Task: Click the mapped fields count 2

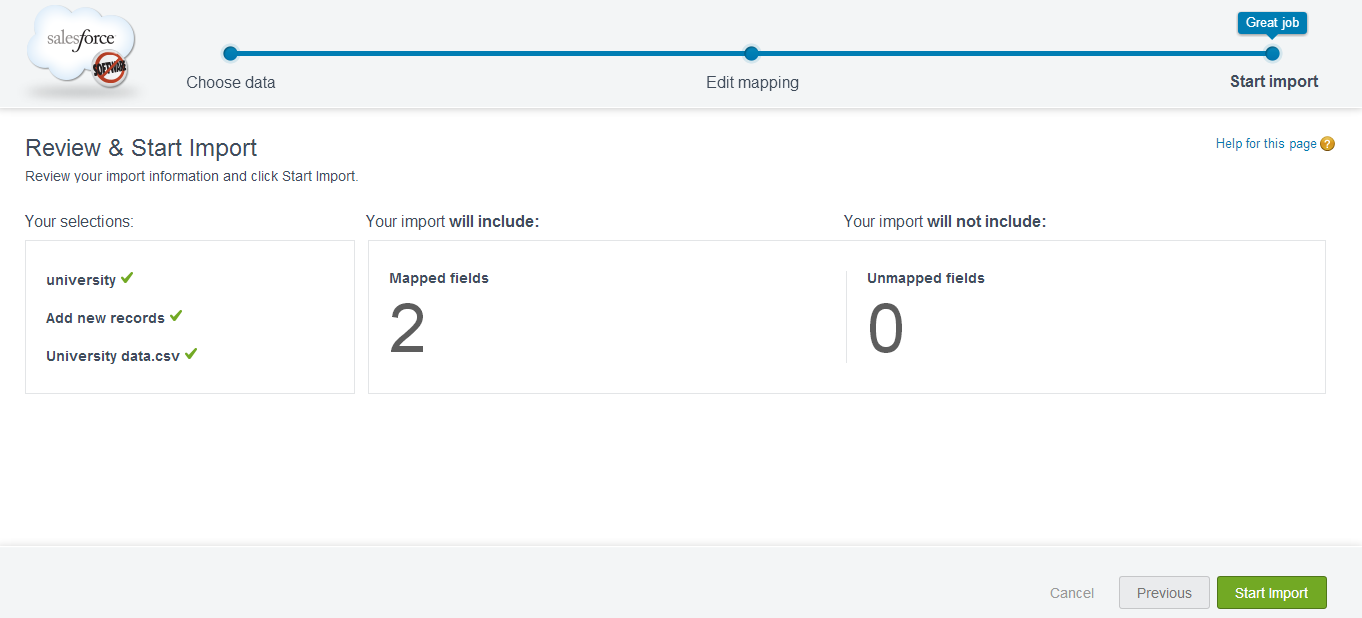Action: pos(407,329)
